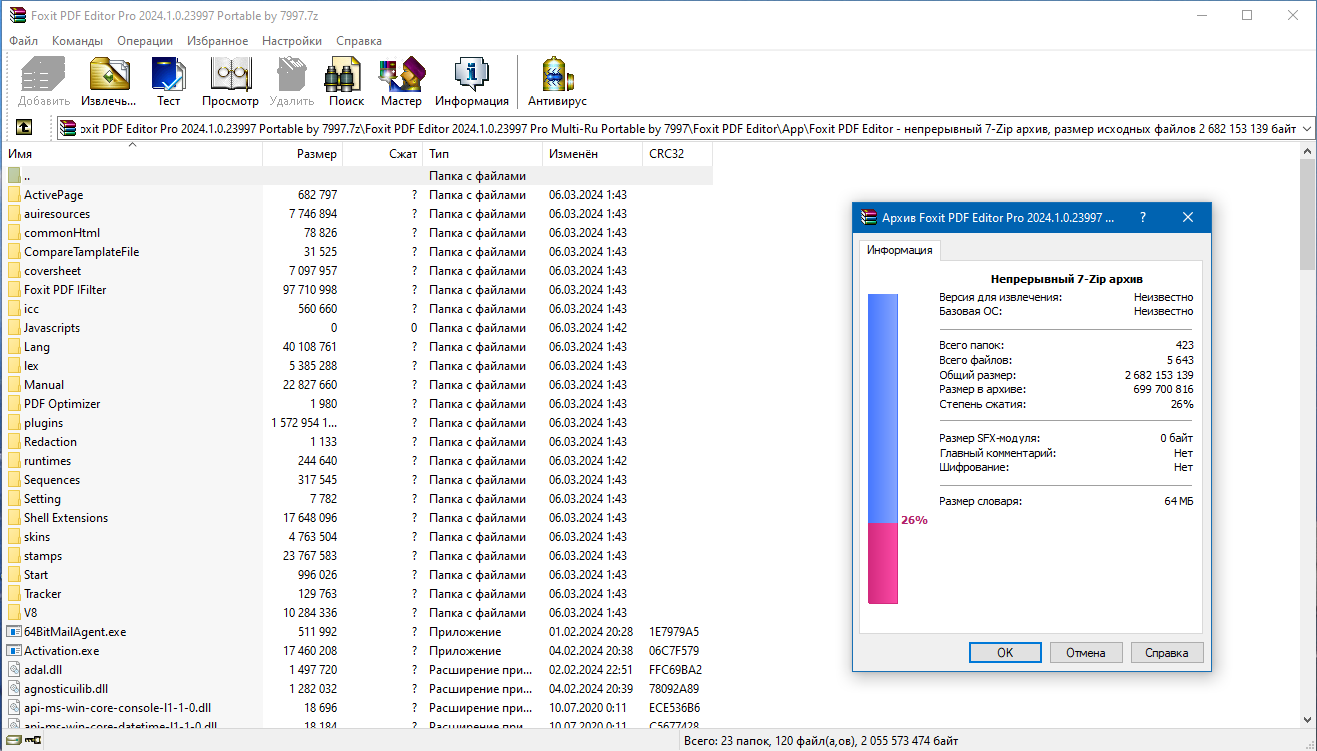1317x751 pixels.
Task: Click the Manual folder name
Action: [44, 385]
